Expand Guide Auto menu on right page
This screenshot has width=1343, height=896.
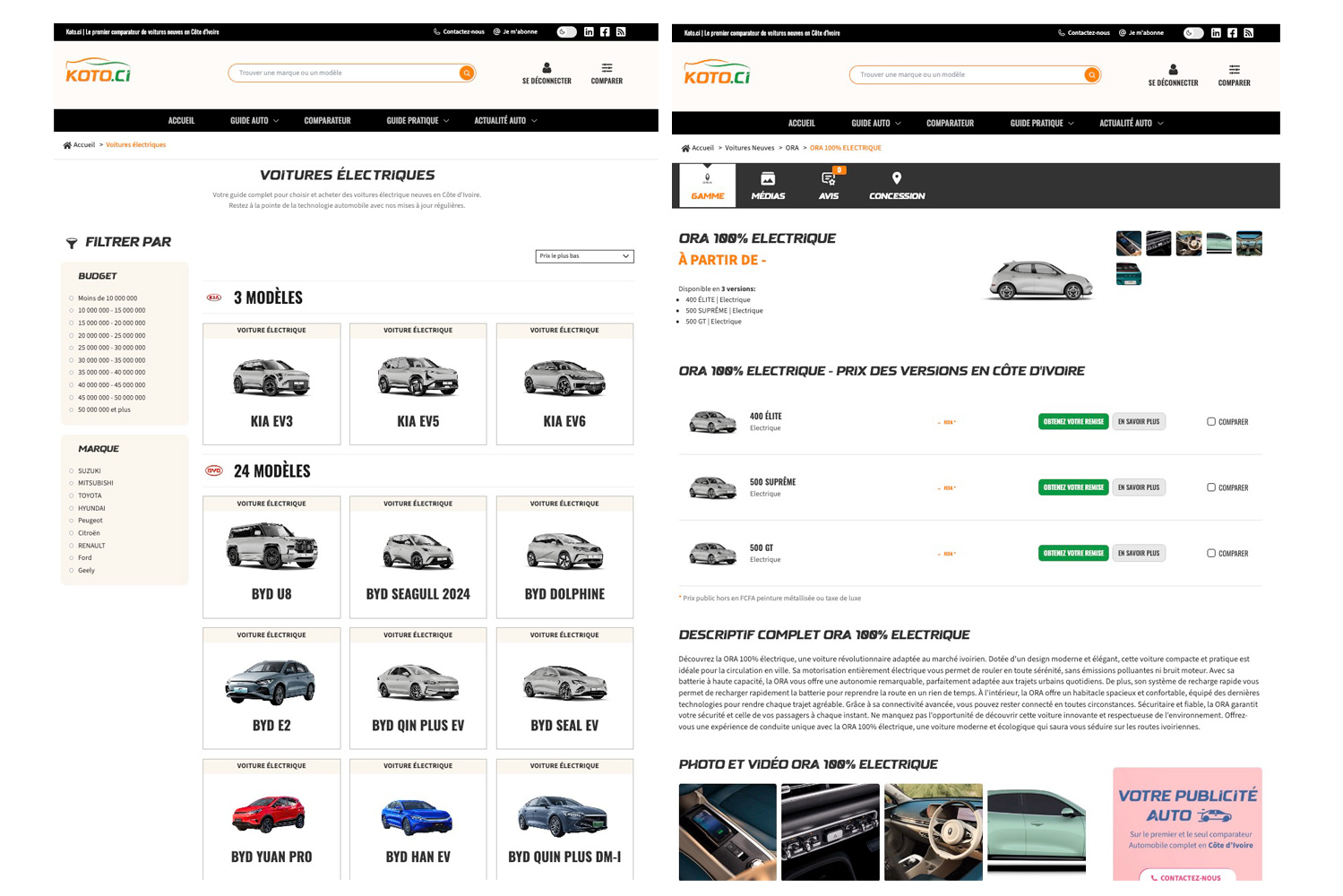(x=876, y=123)
